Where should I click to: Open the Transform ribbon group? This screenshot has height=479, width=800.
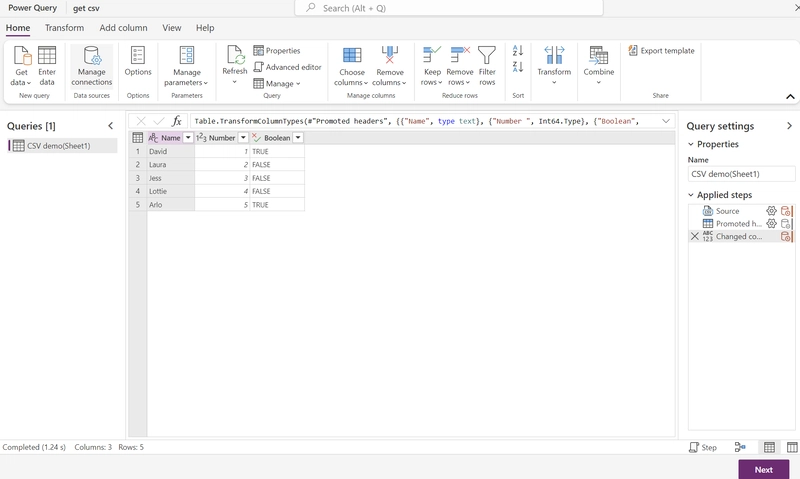pos(554,65)
